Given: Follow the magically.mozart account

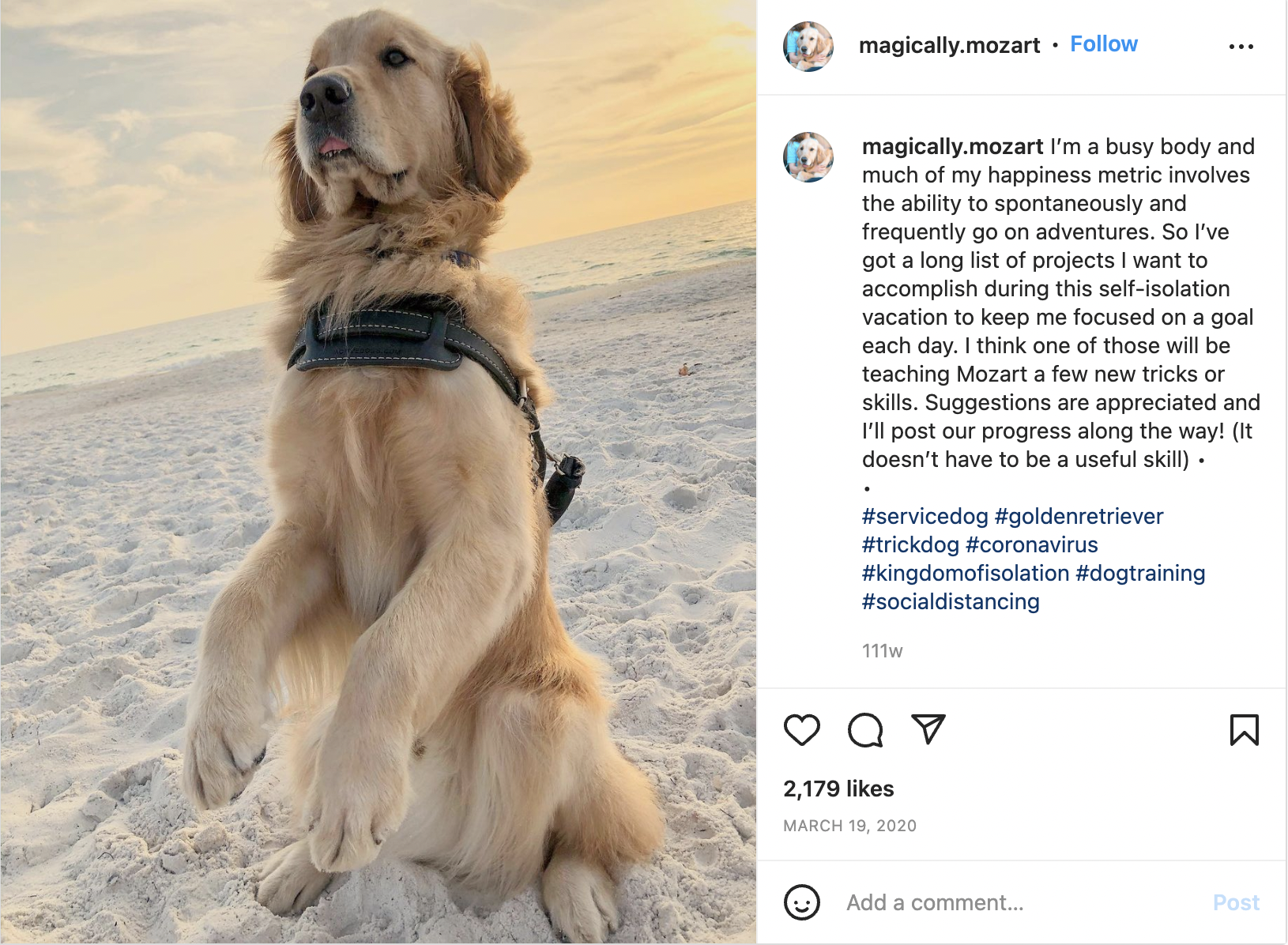Looking at the screenshot, I should click(x=1104, y=44).
